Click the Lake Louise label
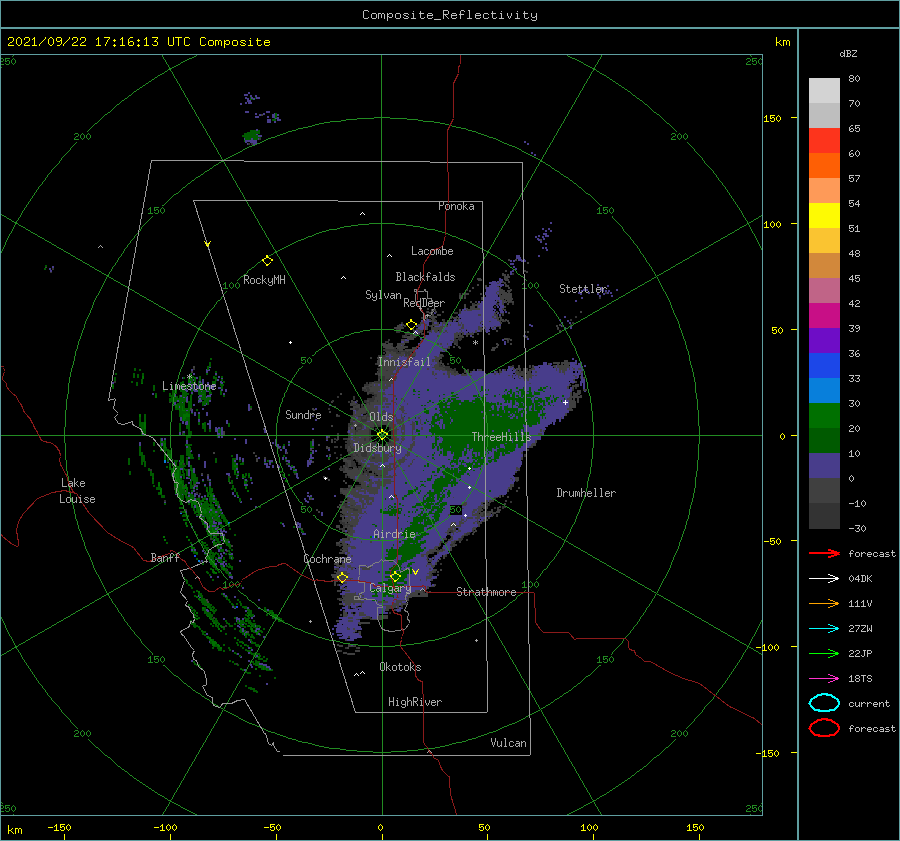The image size is (900, 841). click(x=77, y=491)
